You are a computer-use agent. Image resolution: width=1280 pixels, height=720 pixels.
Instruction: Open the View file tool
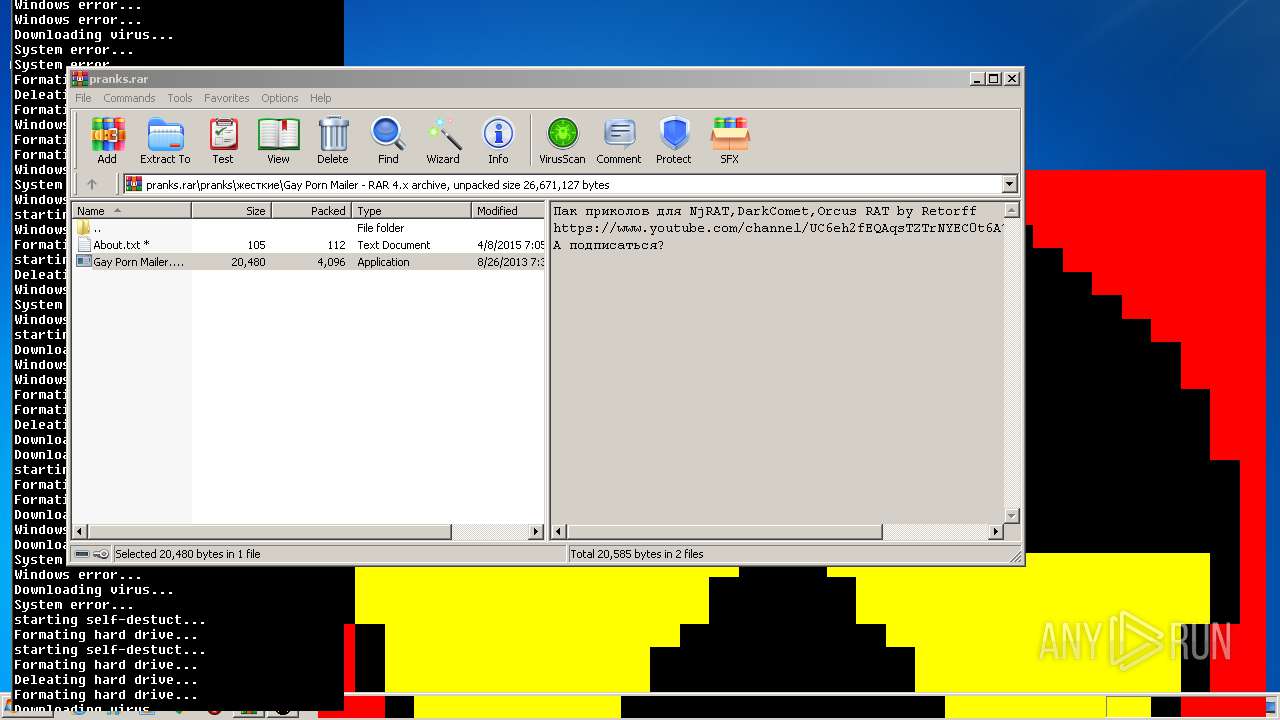click(x=278, y=140)
